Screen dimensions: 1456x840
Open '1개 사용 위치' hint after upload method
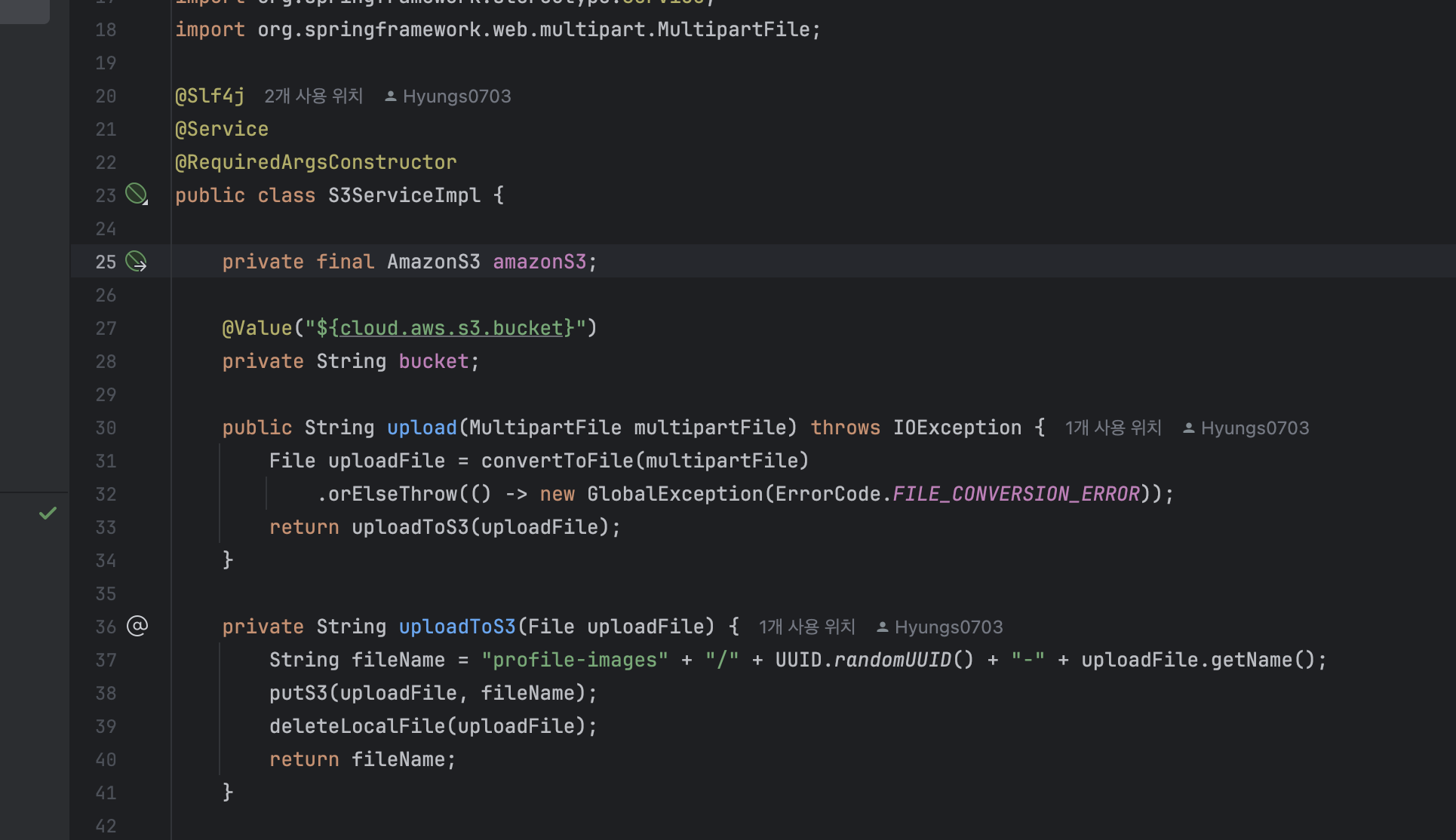point(1113,428)
